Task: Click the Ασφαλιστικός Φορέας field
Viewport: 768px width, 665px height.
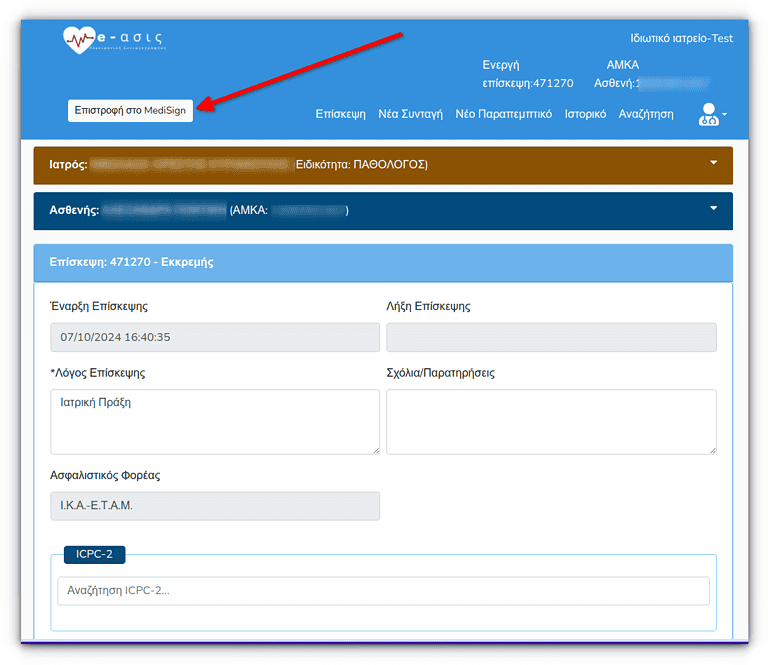Action: [214, 505]
